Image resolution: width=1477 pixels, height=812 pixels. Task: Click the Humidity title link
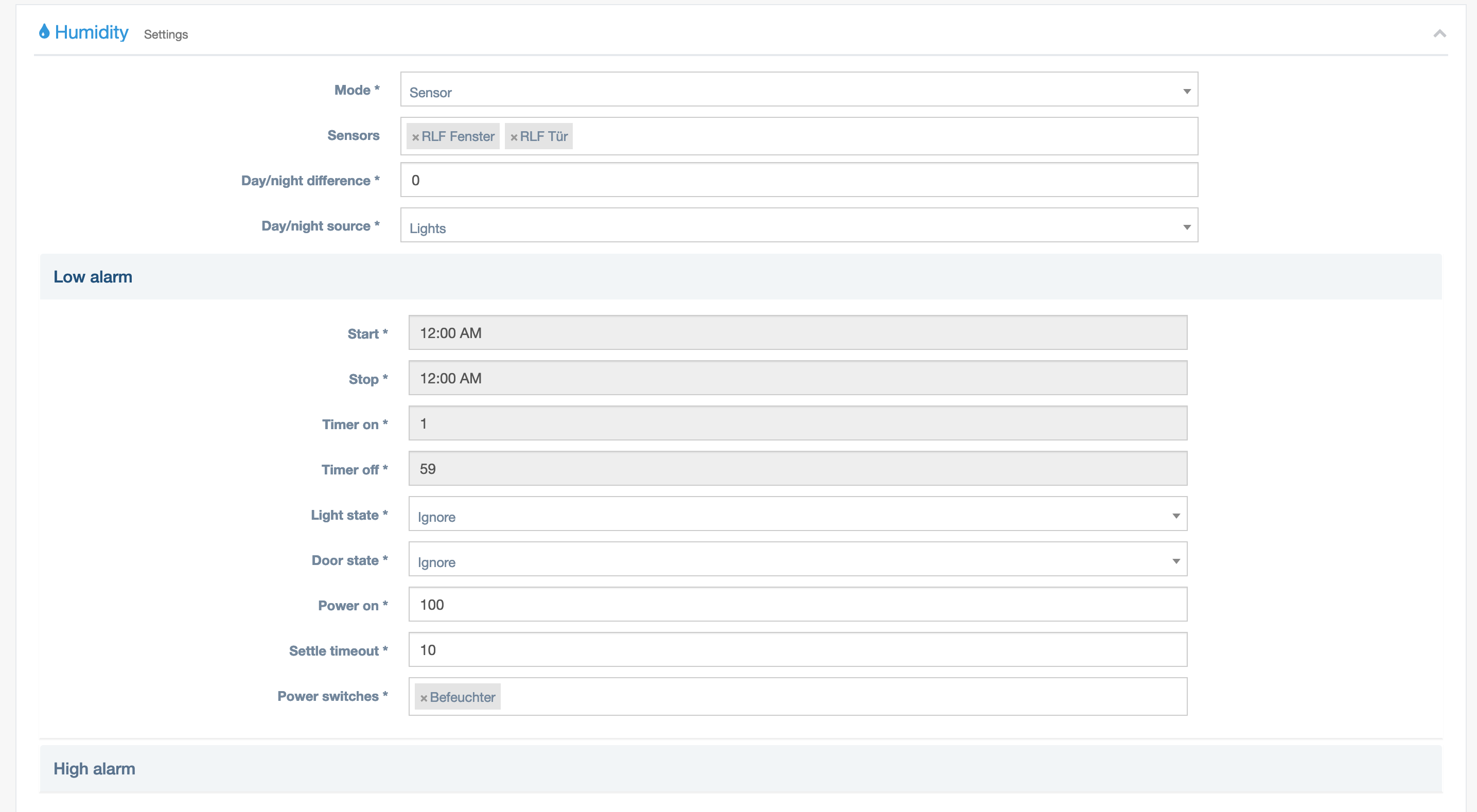[x=92, y=32]
